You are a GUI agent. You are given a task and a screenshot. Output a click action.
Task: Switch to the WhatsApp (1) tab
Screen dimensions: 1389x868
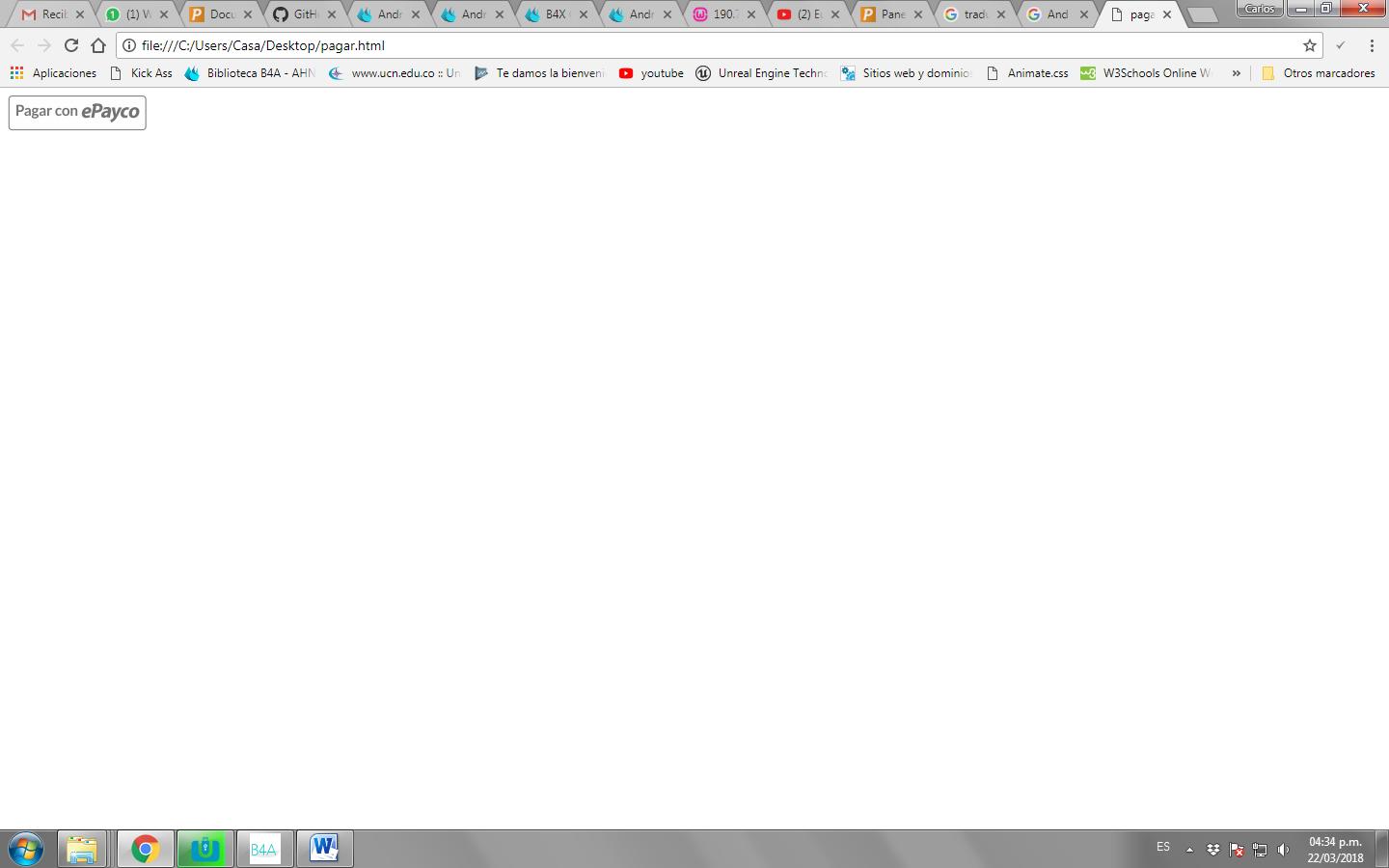point(137,14)
